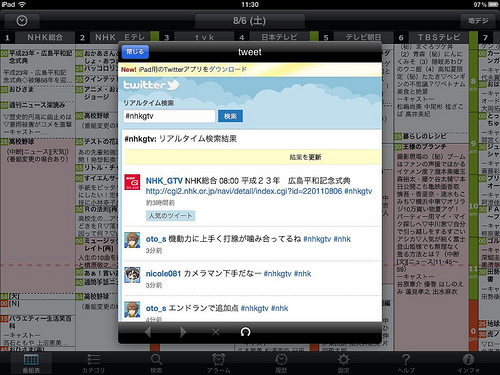Open the カテゴリ tab
The image size is (500, 375).
(94, 363)
